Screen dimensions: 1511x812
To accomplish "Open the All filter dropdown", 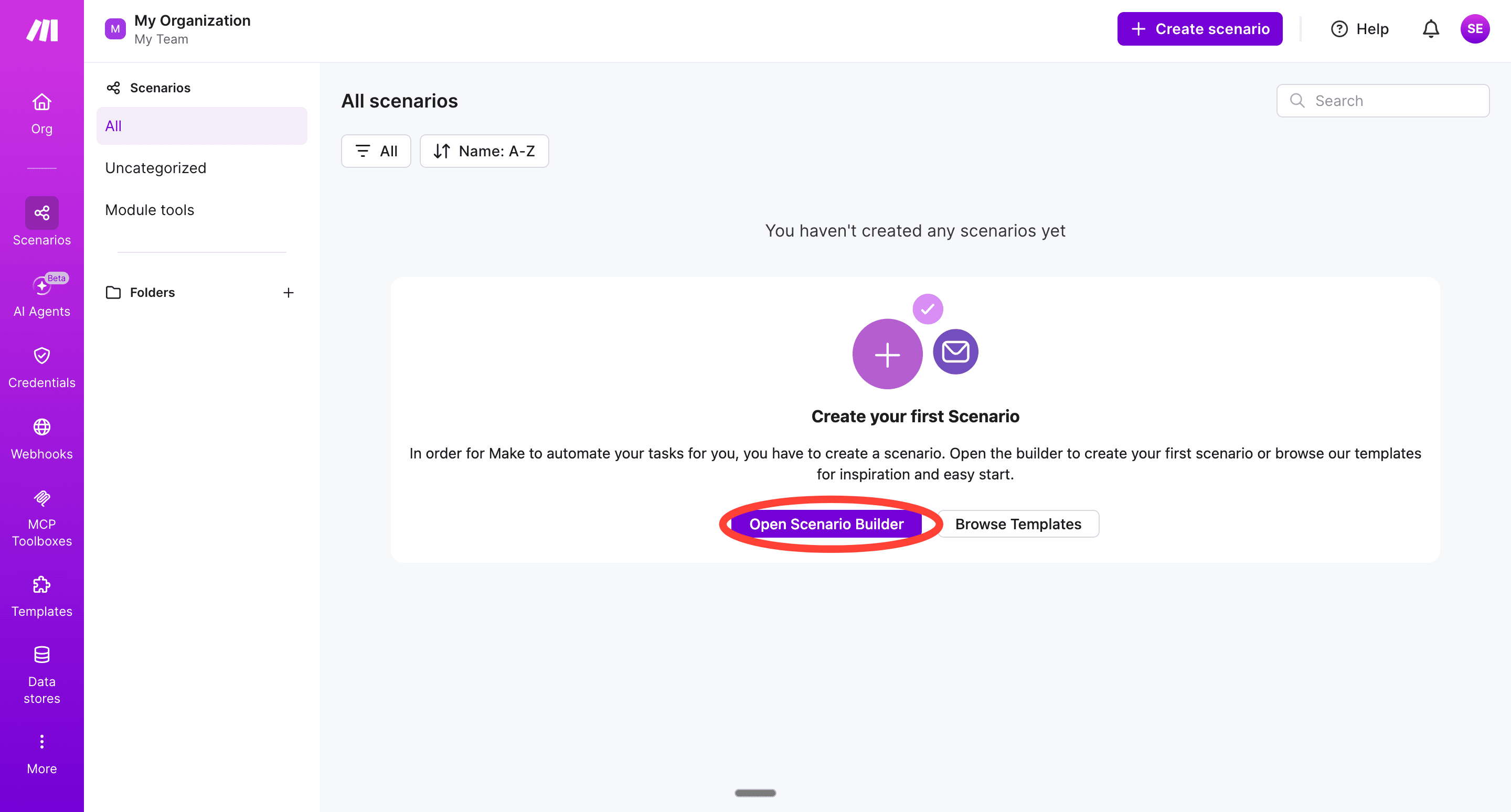I will pyautogui.click(x=376, y=151).
